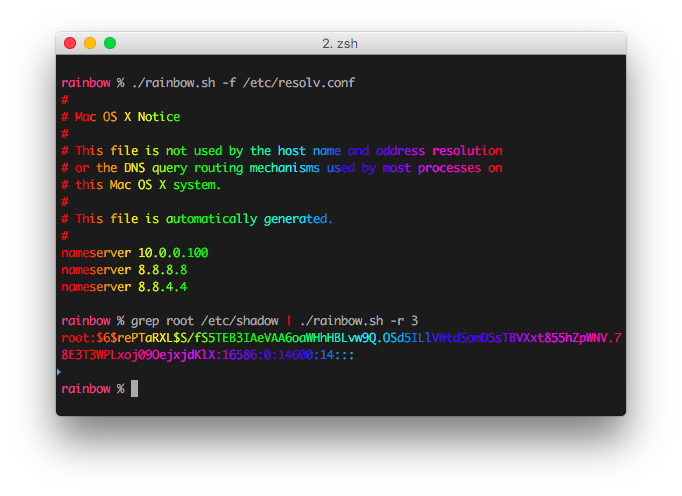Click the last 'rainbow %' prompt

[93, 389]
